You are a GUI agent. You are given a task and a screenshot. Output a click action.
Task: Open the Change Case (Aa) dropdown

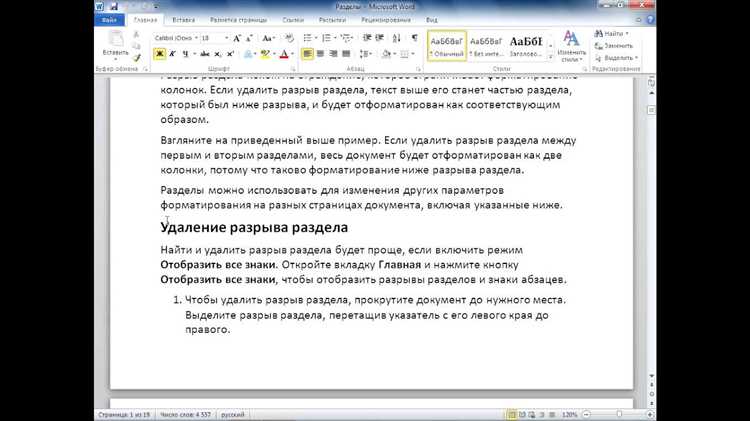click(x=268, y=38)
